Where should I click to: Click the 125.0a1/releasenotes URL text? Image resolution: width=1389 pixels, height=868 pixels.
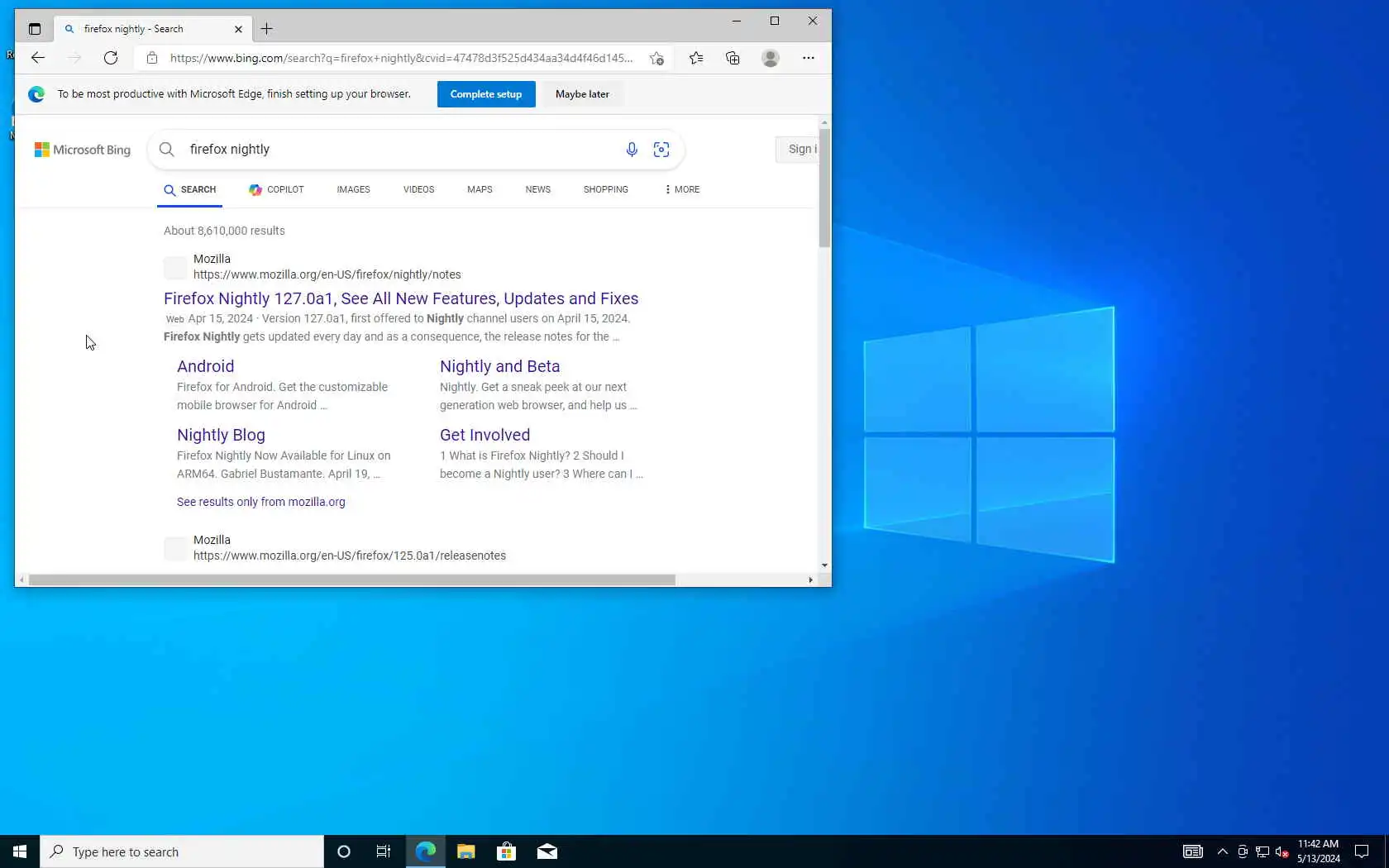click(x=350, y=556)
